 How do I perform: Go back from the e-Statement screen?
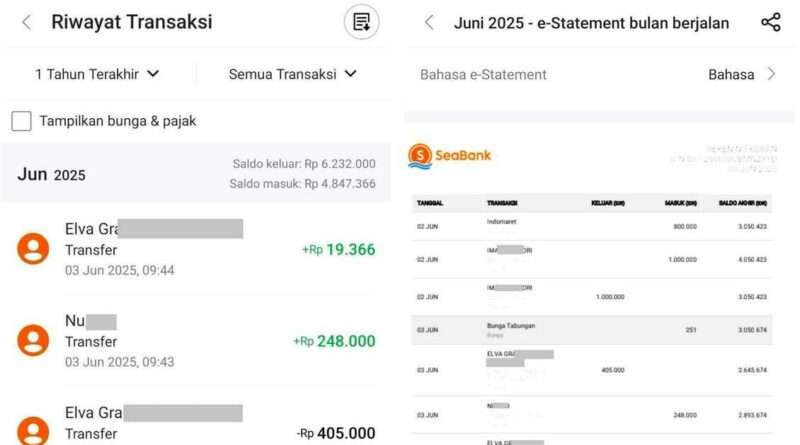click(x=430, y=22)
